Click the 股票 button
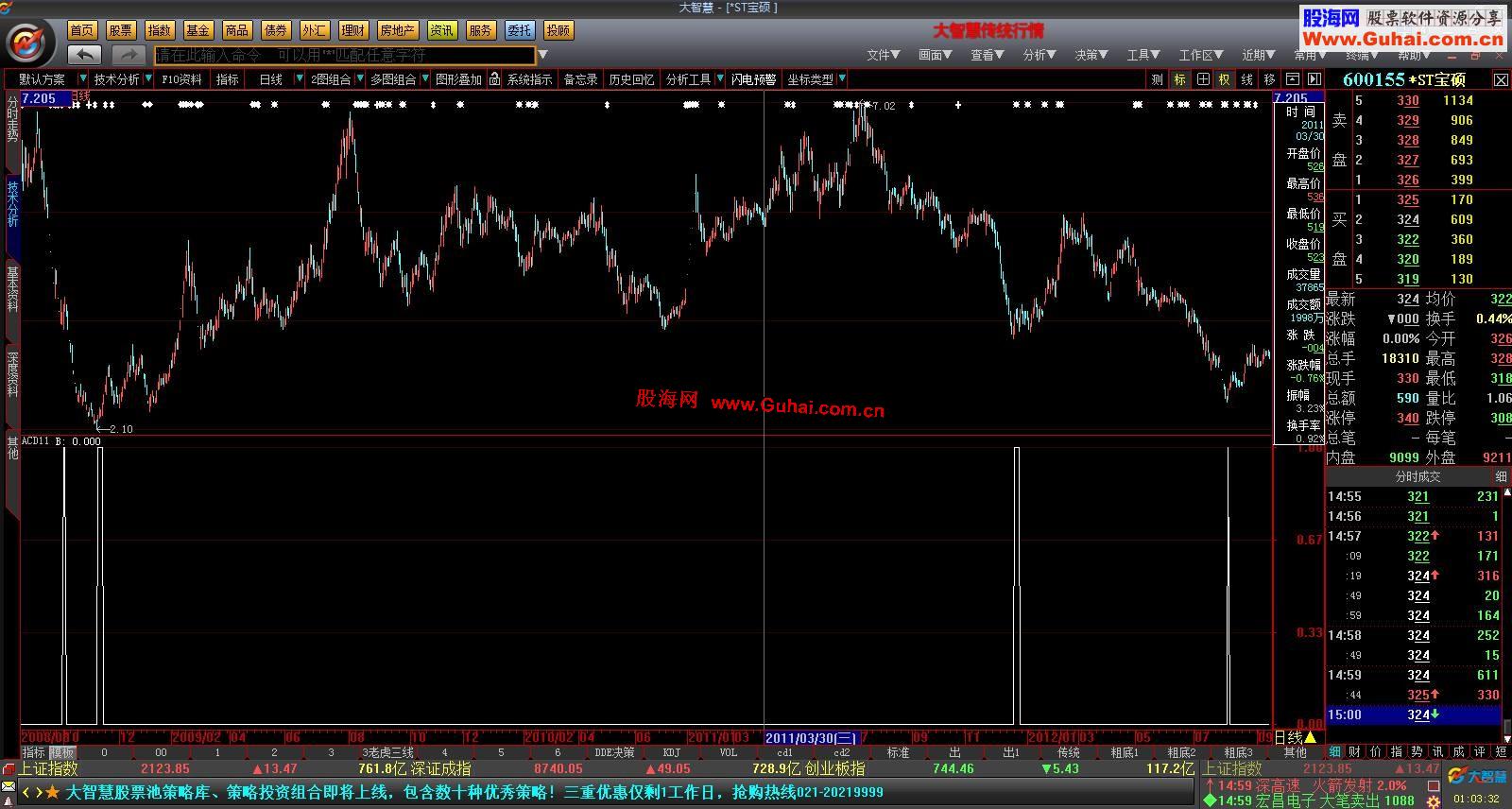This screenshot has height=809, width=1512. coord(121,30)
